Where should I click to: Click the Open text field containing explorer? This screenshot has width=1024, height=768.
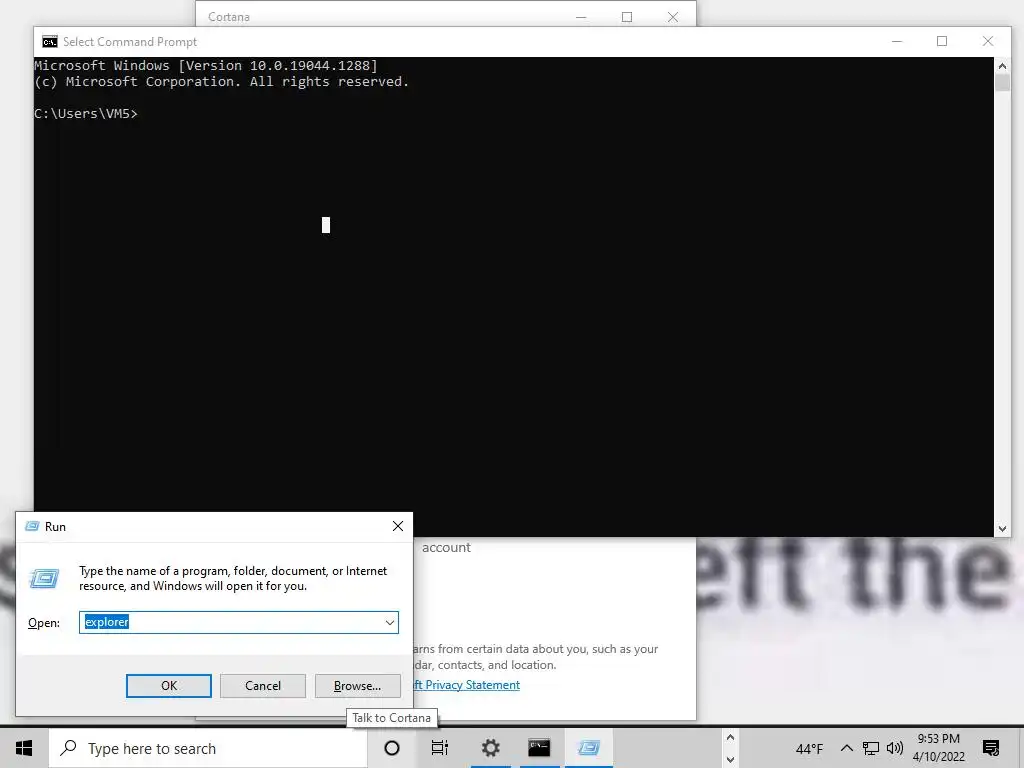pos(239,622)
